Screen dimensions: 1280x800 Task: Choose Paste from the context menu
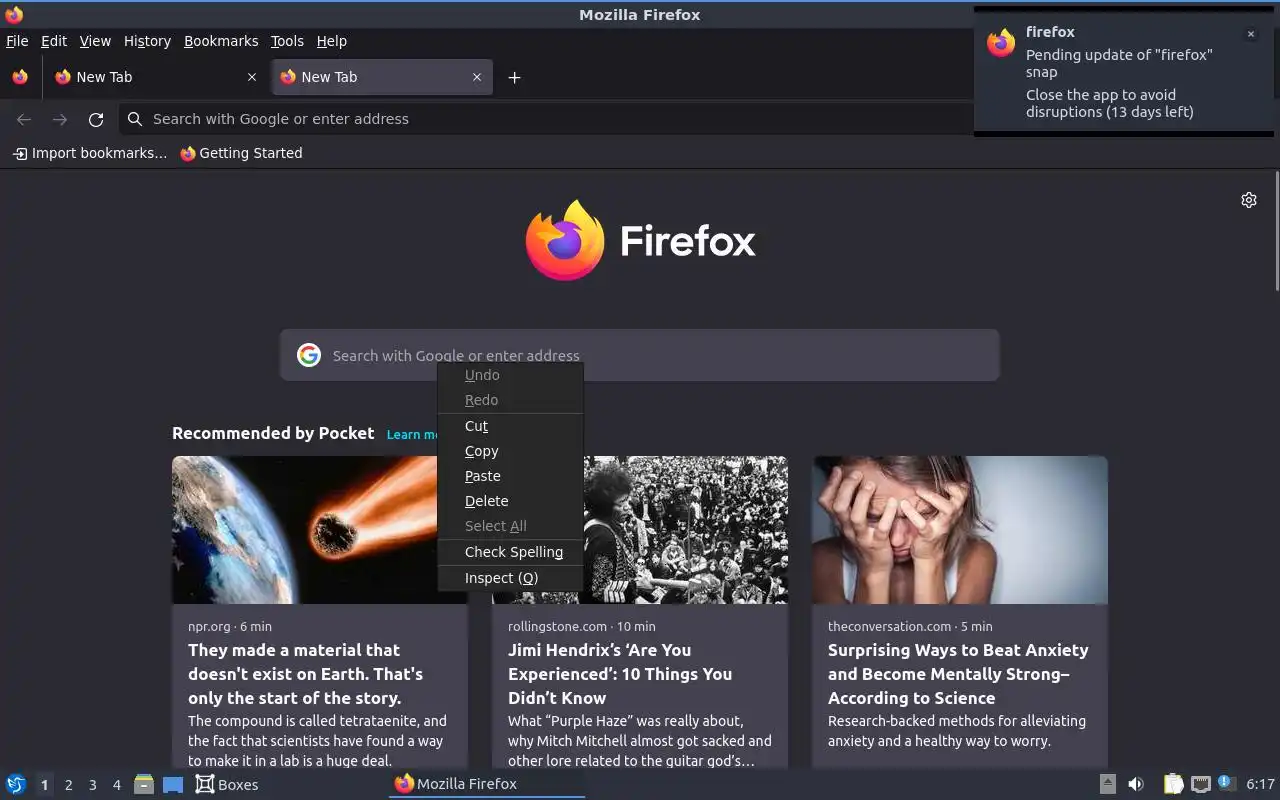(x=510, y=476)
